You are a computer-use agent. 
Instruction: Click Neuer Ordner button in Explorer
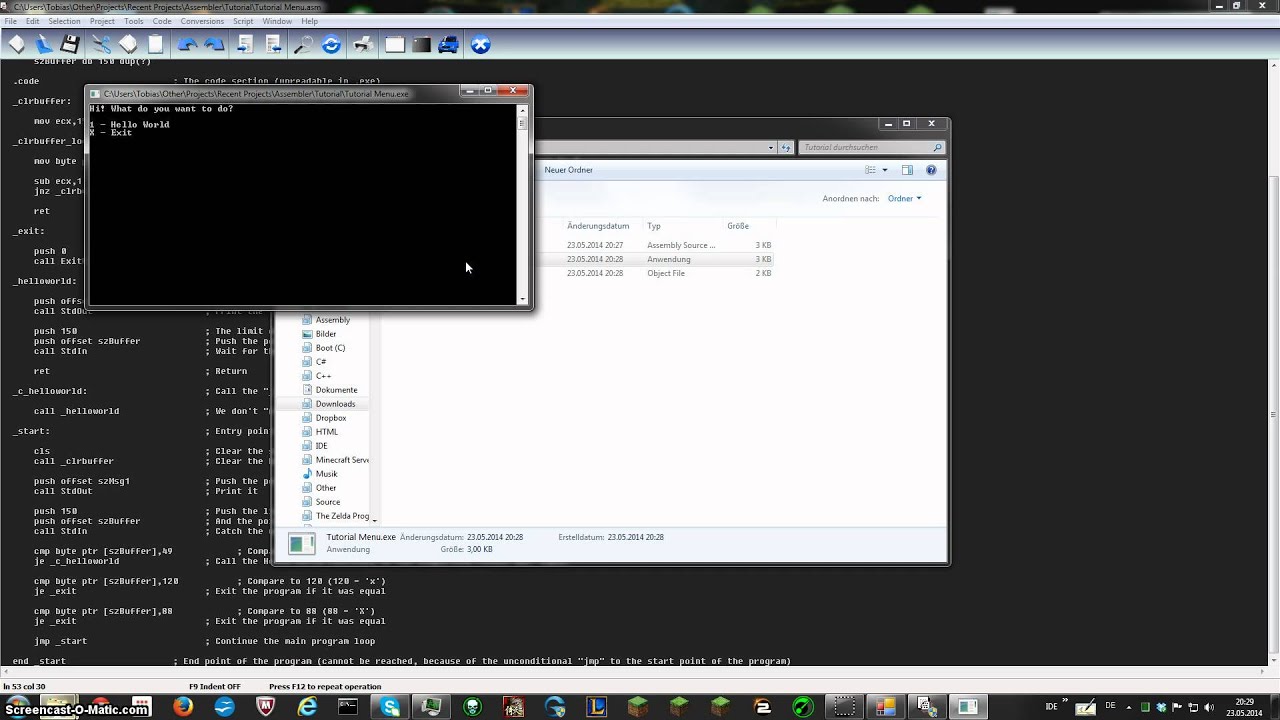[568, 170]
